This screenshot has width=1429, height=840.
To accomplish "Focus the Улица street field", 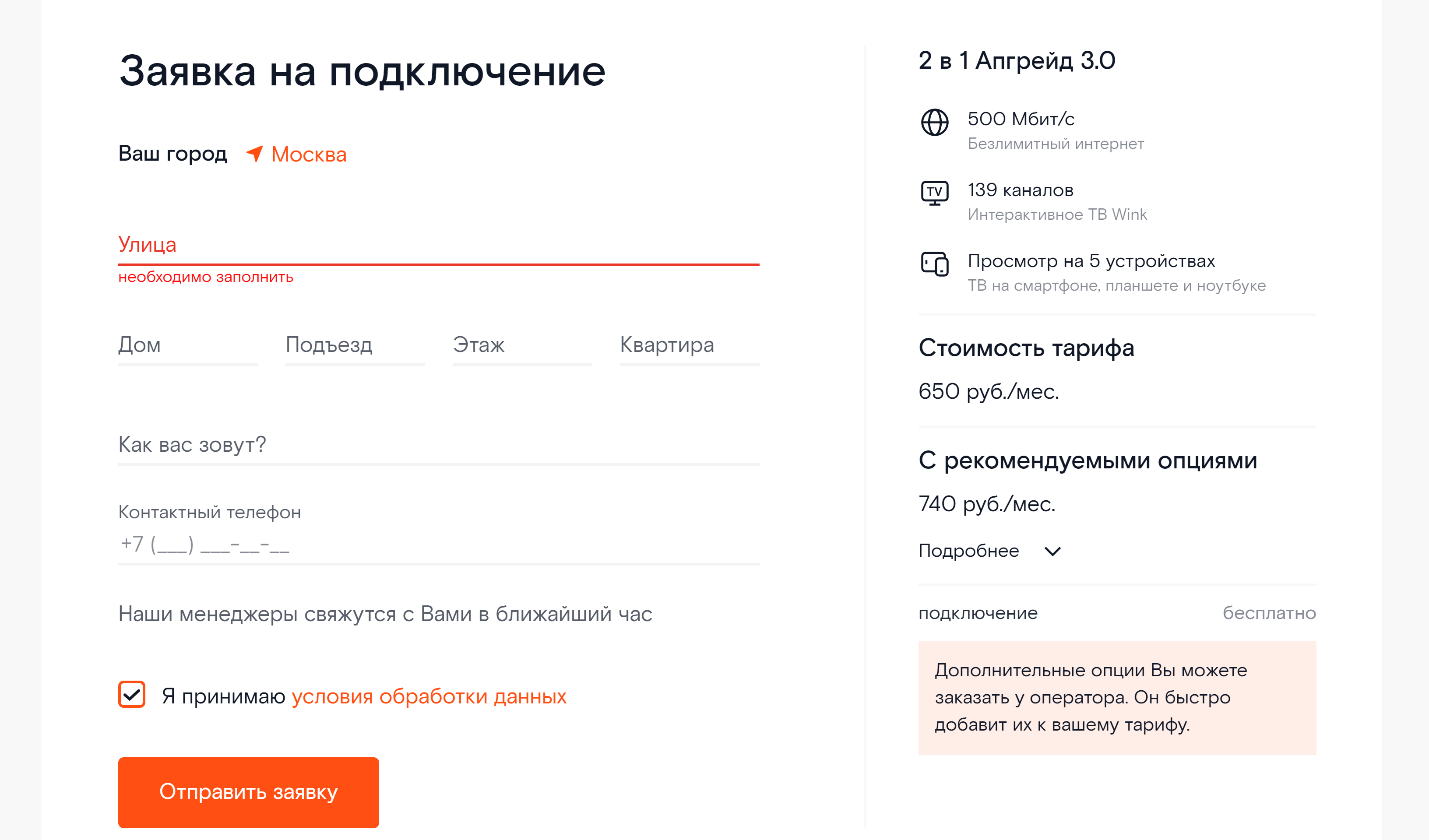I will tap(438, 245).
